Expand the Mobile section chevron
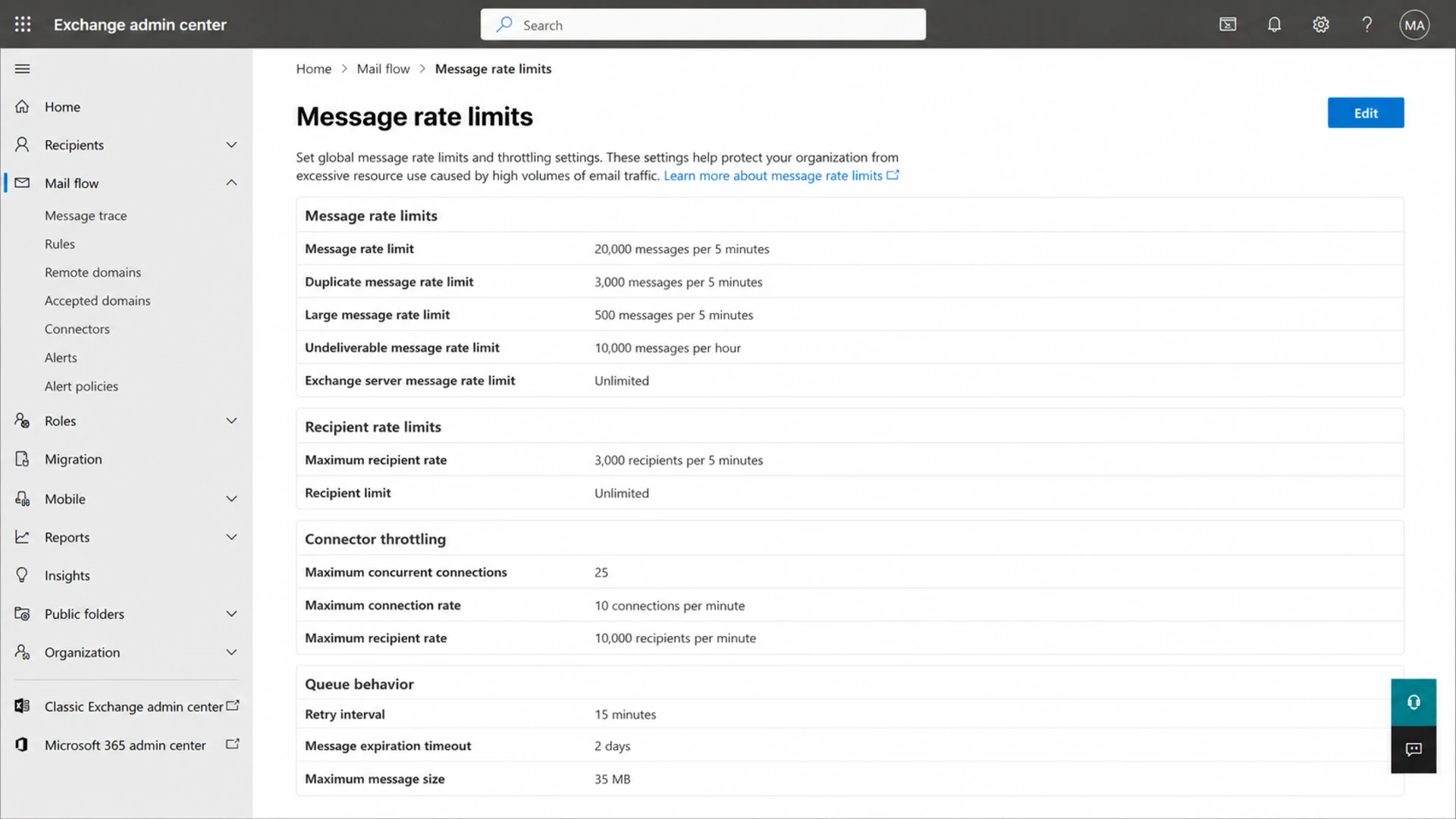Viewport: 1456px width, 819px height. 231,498
